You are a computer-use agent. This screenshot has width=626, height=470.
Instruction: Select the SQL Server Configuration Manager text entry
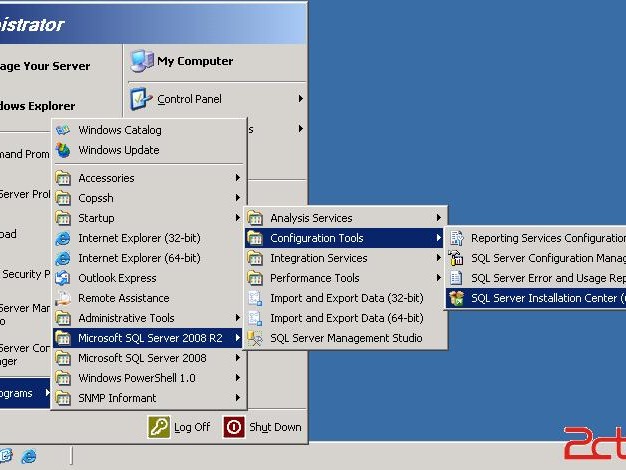pos(549,258)
